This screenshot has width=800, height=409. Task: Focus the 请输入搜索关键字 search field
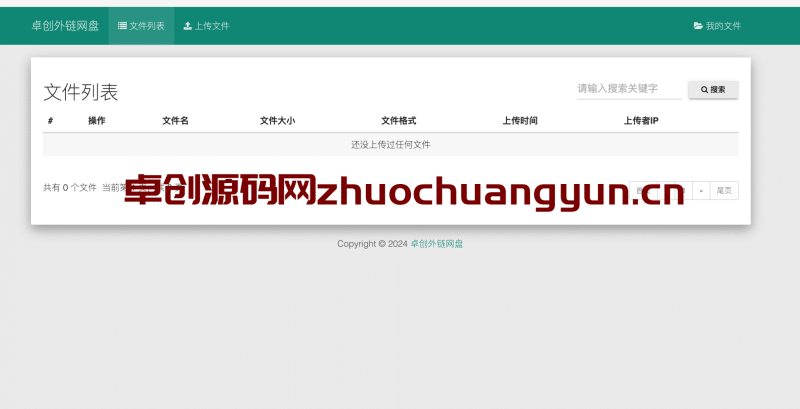click(x=630, y=89)
